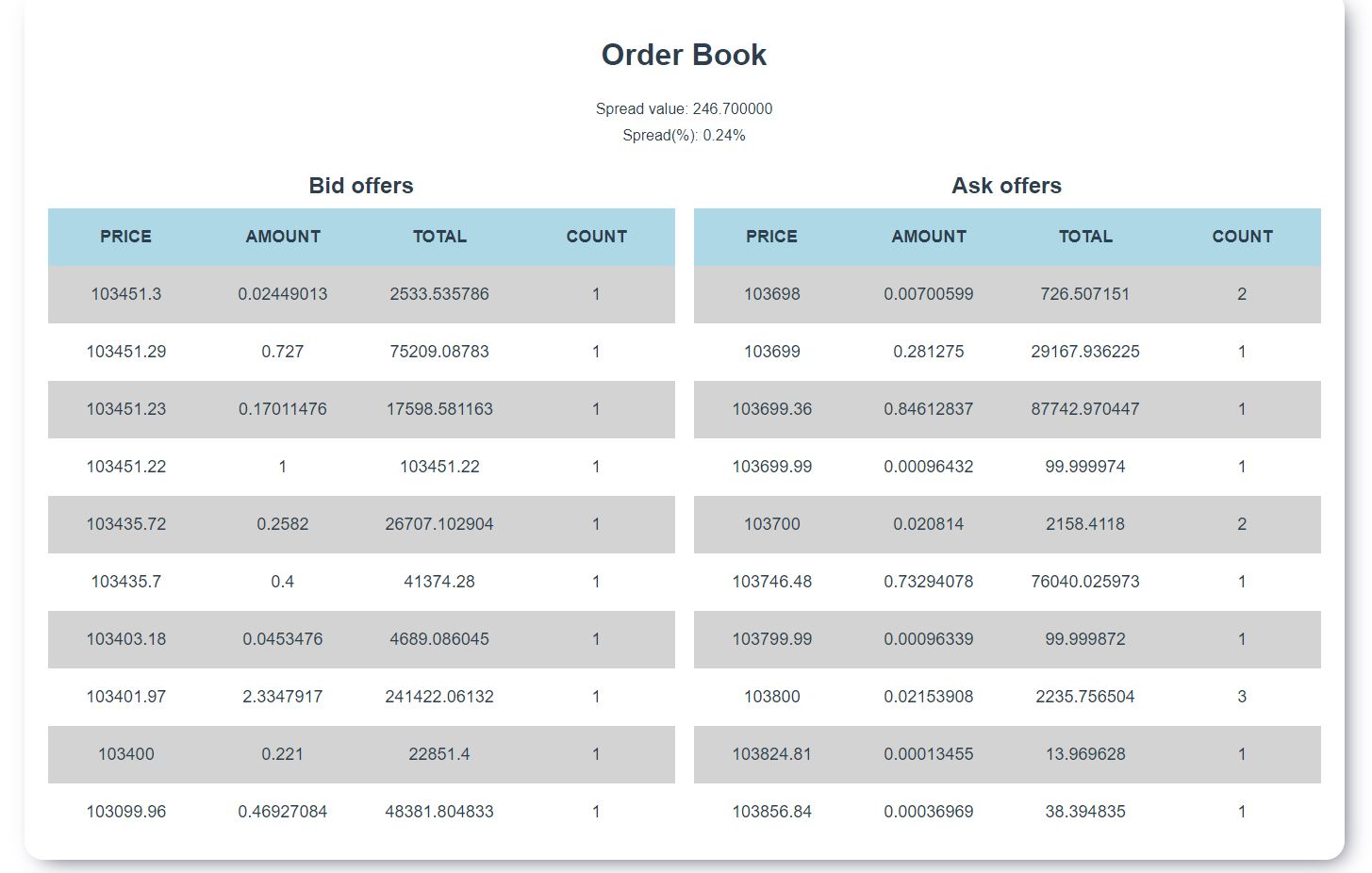Image resolution: width=1372 pixels, height=873 pixels.
Task: Click the COUNT column header in Bid offers
Action: [x=596, y=237]
